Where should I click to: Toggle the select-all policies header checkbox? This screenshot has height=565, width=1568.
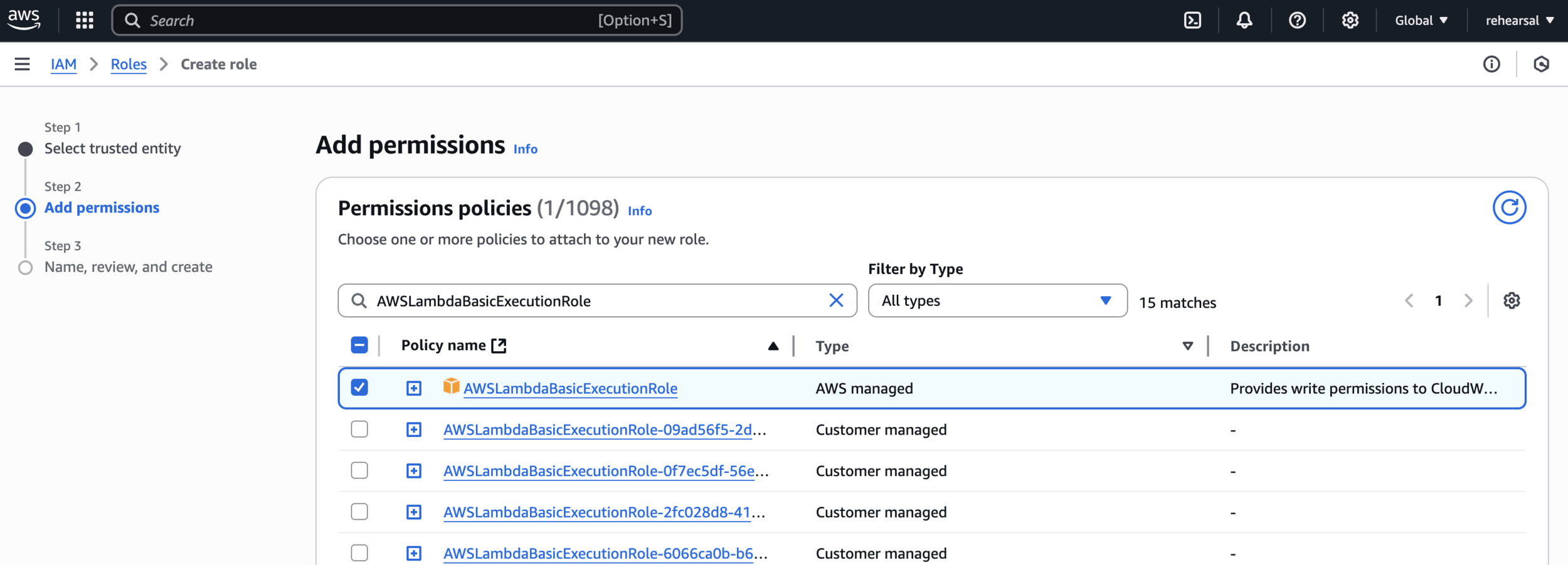[x=359, y=345]
